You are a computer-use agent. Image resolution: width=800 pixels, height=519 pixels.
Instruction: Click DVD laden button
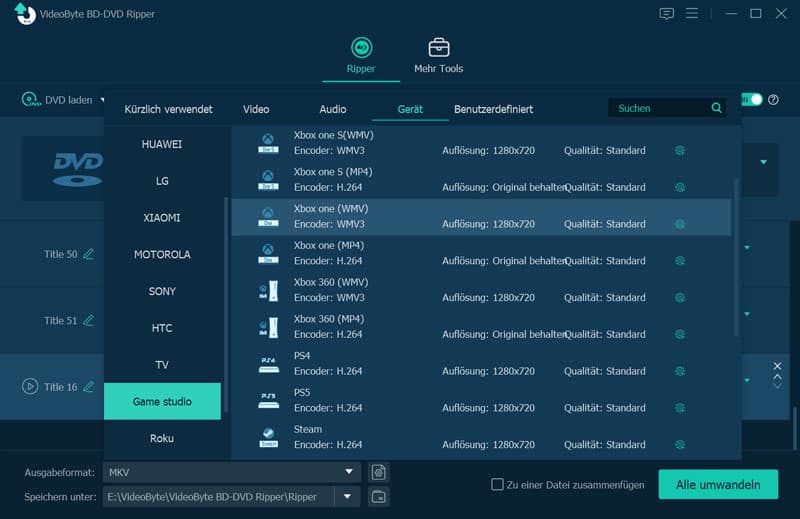[x=57, y=100]
